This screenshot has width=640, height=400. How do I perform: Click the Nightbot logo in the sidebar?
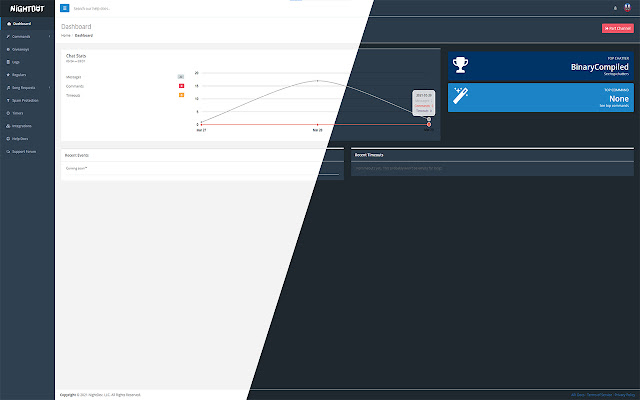27,8
